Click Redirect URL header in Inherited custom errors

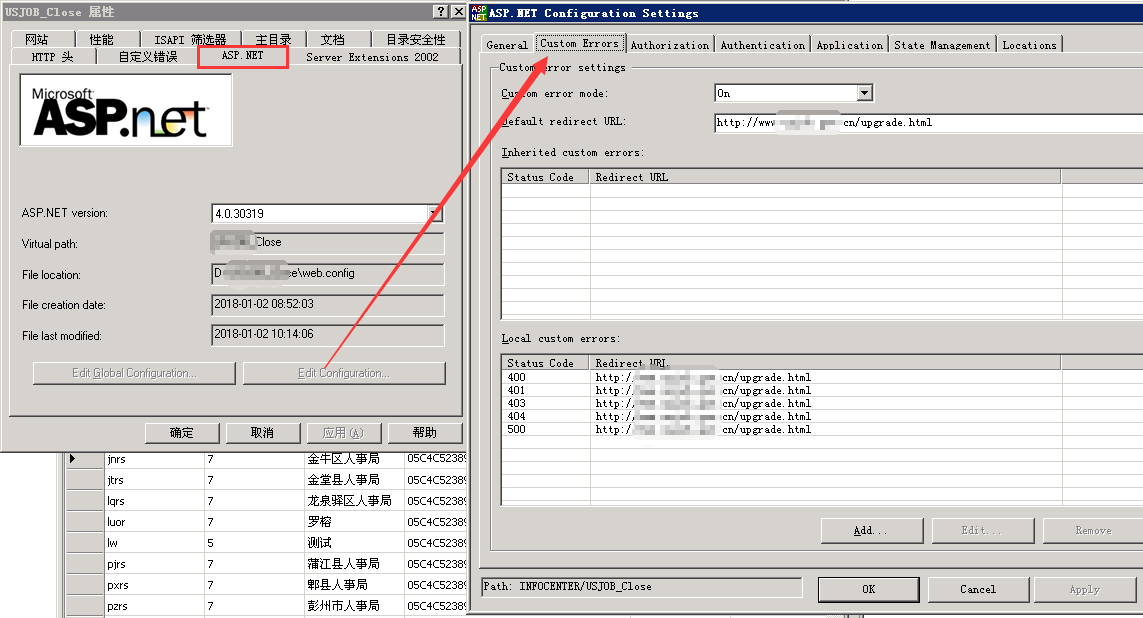pos(825,177)
